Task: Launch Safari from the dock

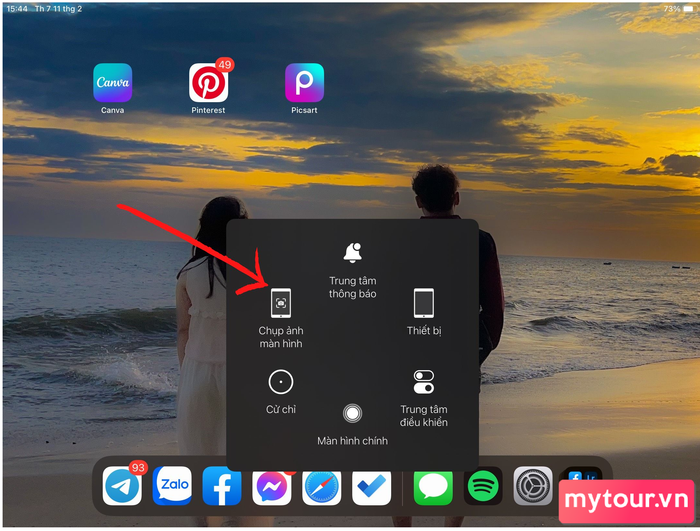Action: [x=321, y=488]
